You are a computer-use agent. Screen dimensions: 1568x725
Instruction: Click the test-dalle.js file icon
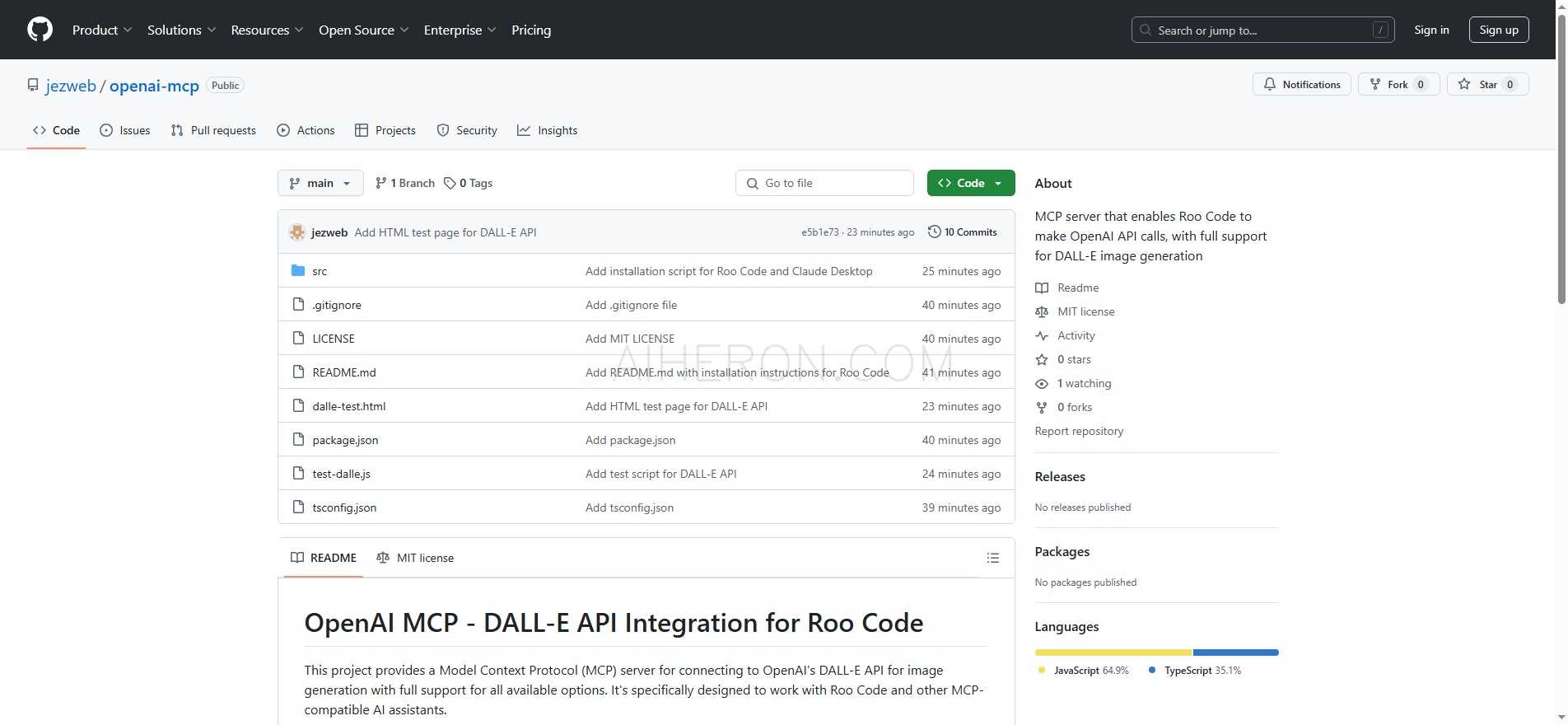coord(298,474)
